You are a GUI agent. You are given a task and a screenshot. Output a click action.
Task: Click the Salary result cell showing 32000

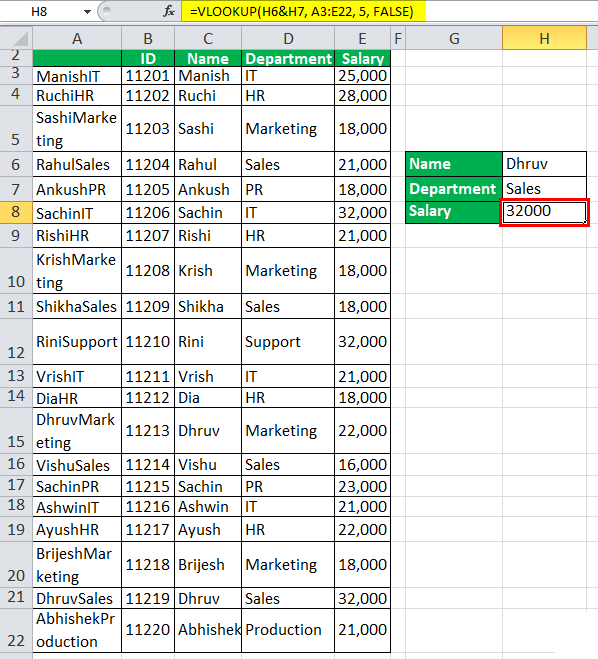coord(544,212)
